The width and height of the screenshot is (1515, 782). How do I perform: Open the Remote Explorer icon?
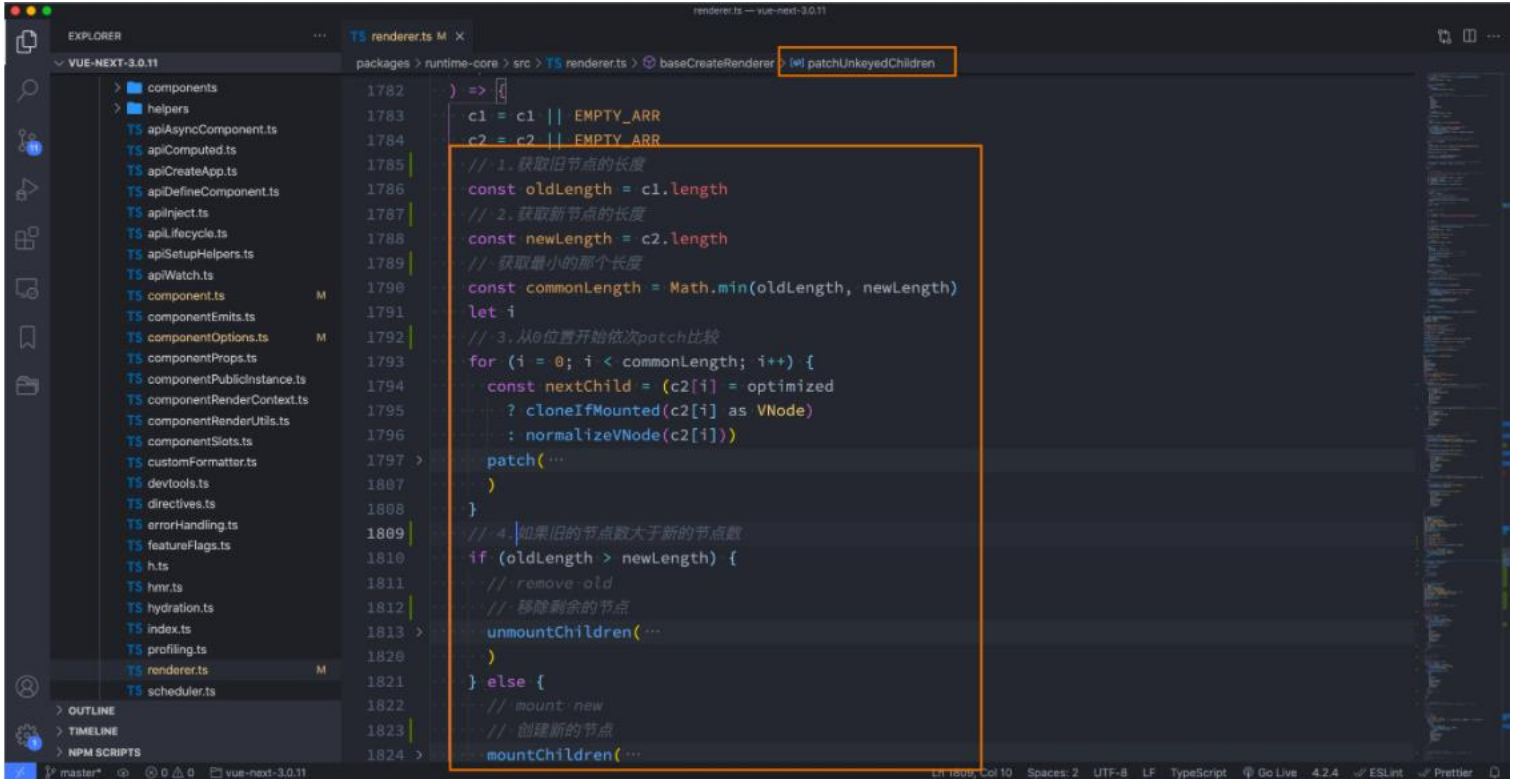(28, 289)
